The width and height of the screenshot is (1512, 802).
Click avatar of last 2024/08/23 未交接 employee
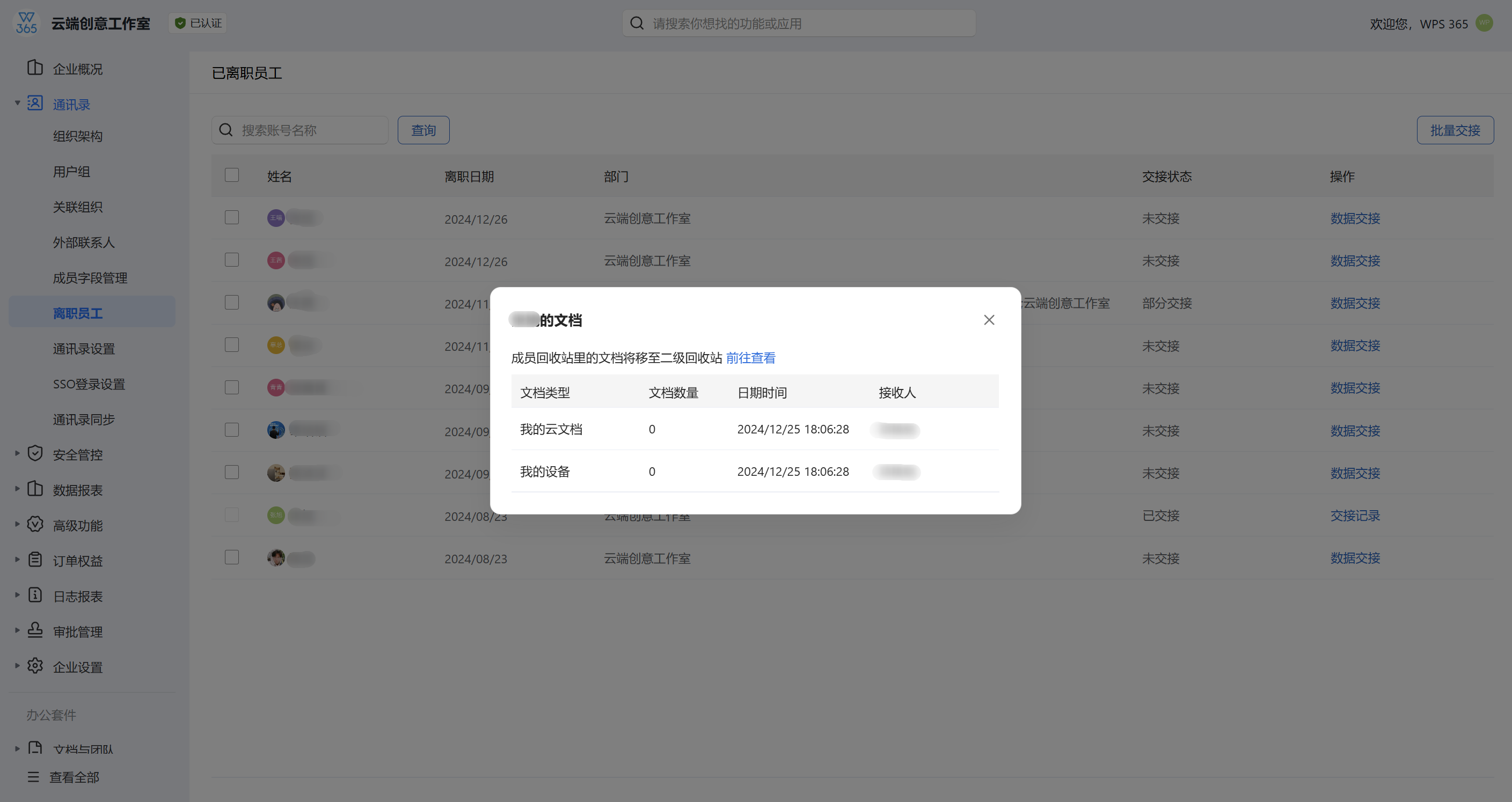tap(276, 558)
